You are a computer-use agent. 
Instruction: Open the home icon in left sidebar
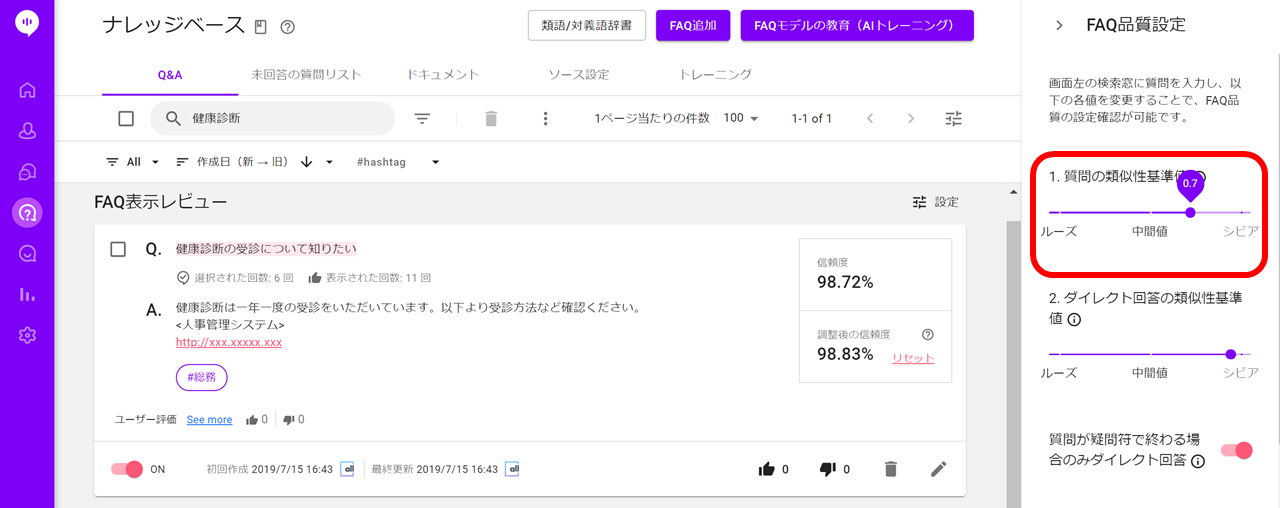tap(27, 90)
